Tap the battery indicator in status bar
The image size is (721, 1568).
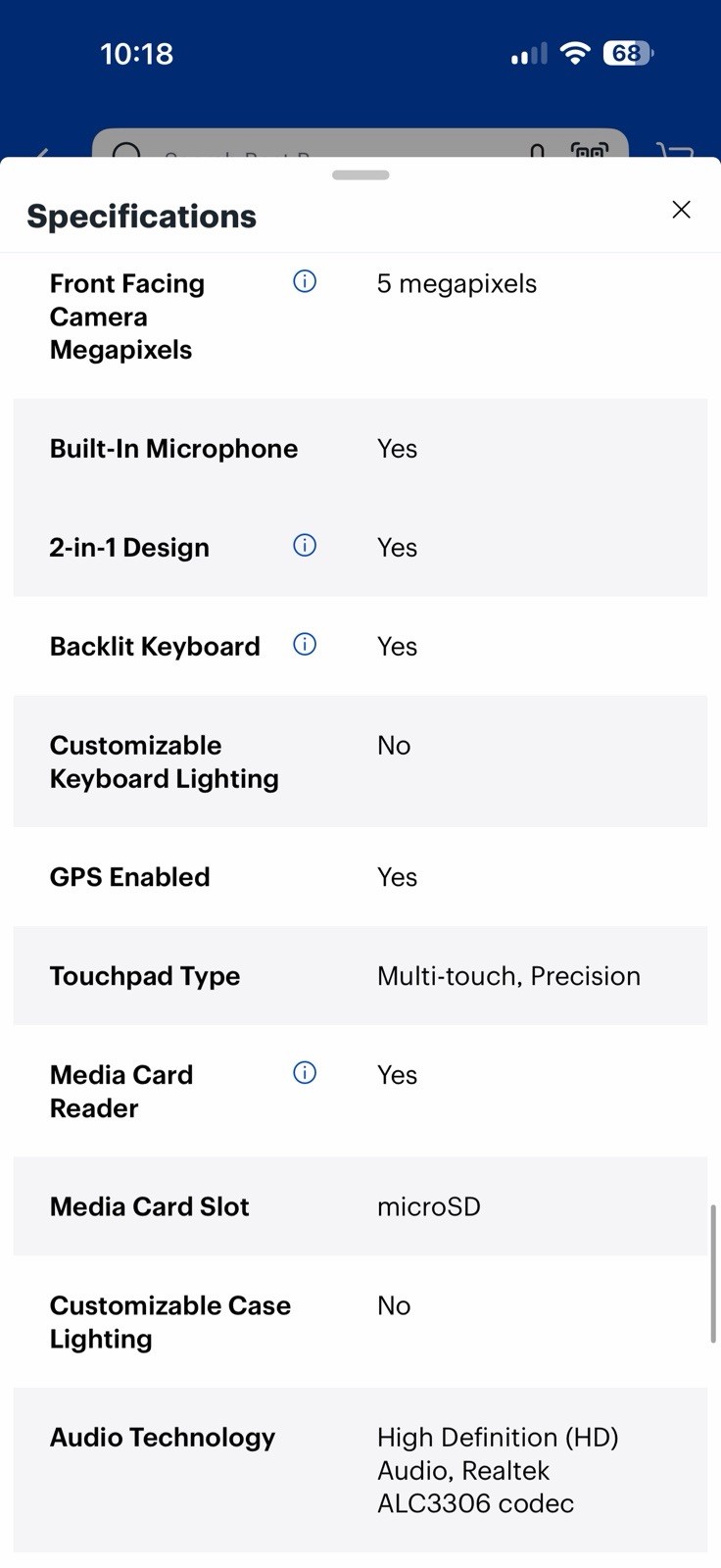pos(628,53)
